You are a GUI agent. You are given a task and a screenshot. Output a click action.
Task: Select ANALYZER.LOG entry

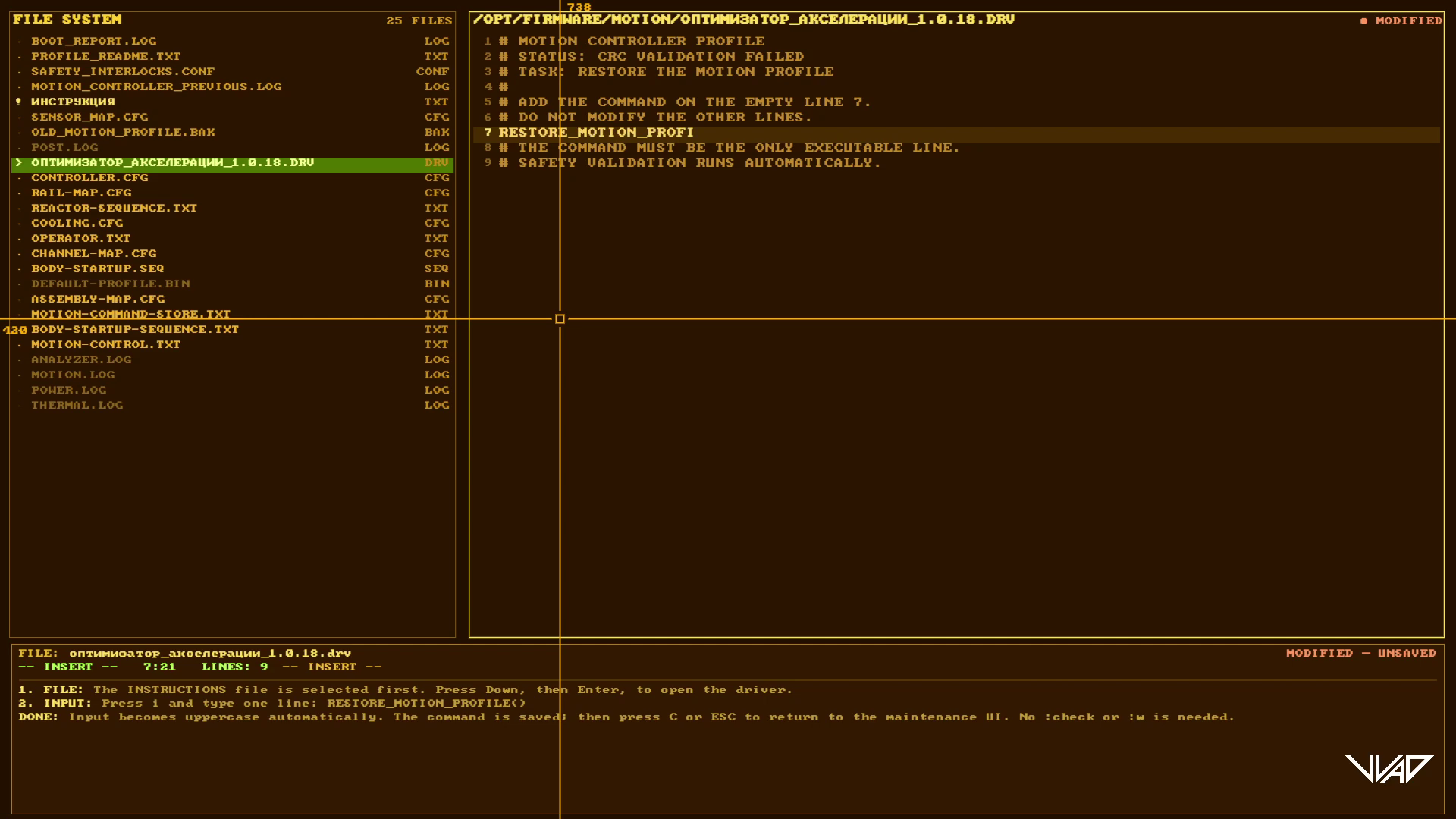232,359
